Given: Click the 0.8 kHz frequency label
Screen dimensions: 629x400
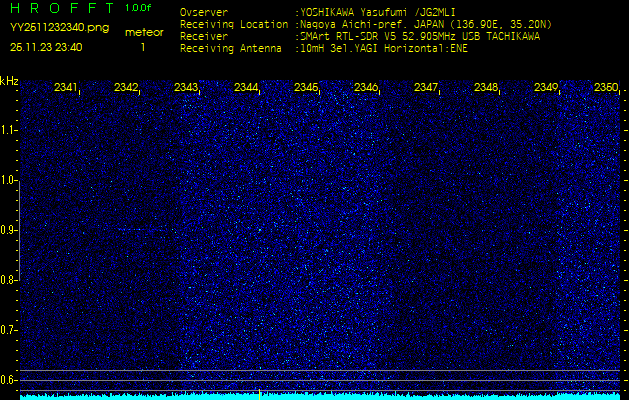Looking at the screenshot, I should click(7, 280).
